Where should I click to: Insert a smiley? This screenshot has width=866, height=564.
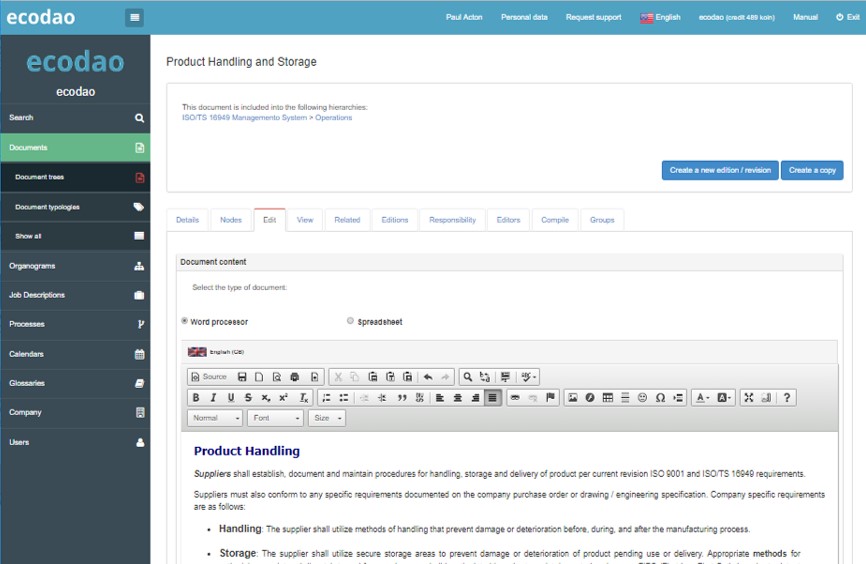click(x=642, y=398)
